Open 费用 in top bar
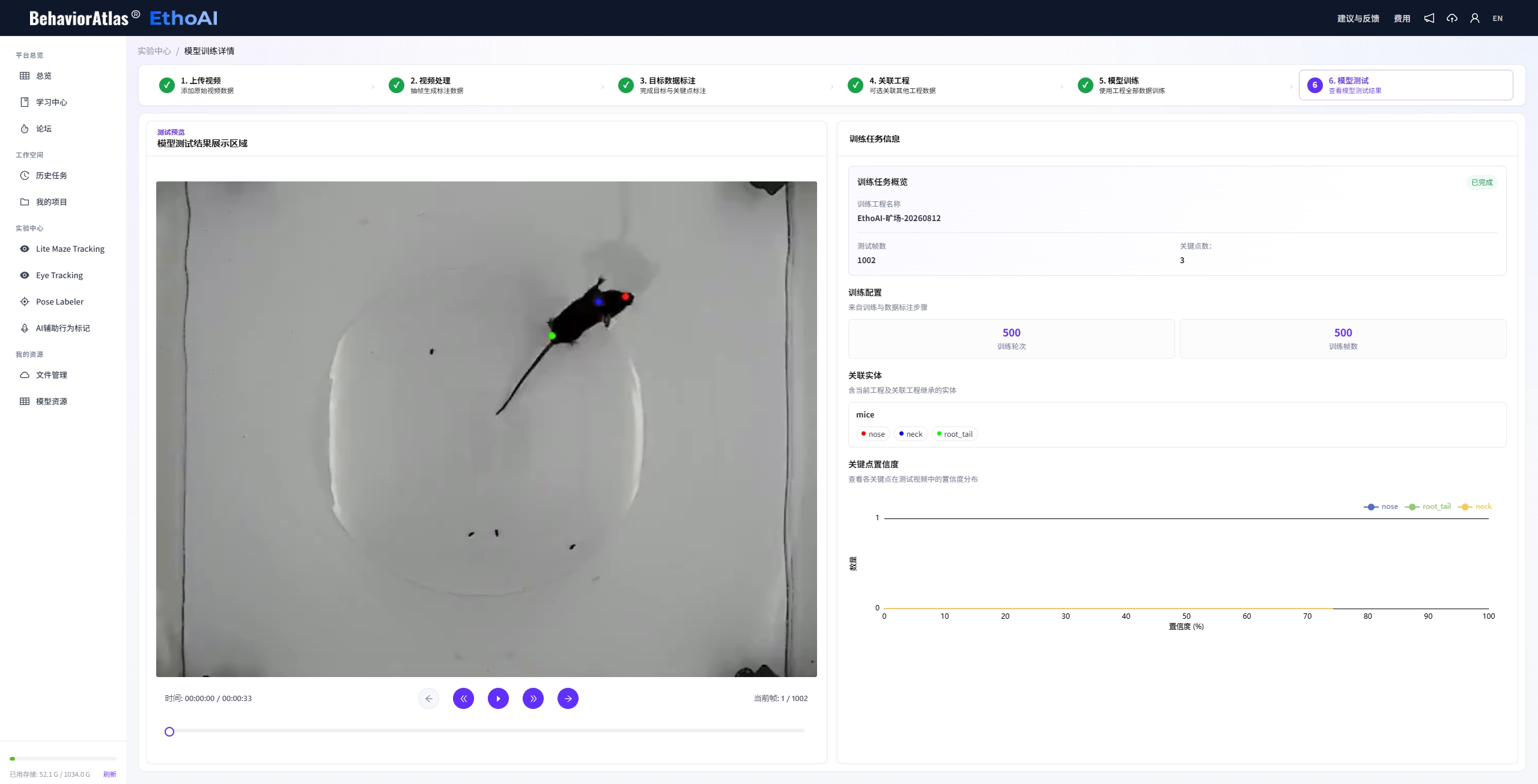 tap(1402, 18)
